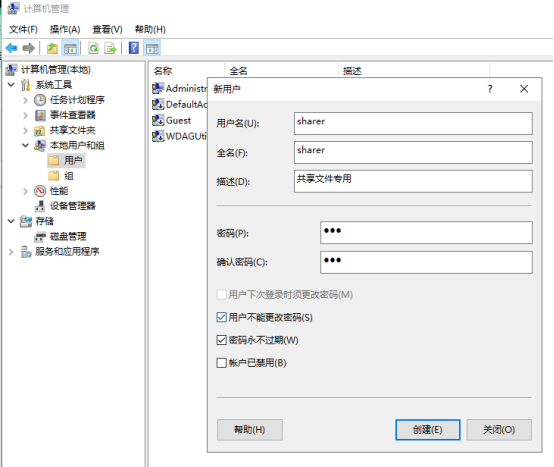Expand 服务和应用程序 tree node

[11, 252]
